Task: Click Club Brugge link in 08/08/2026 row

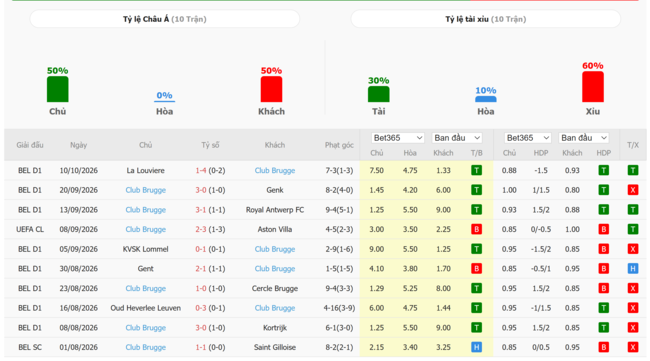Action: (x=146, y=327)
